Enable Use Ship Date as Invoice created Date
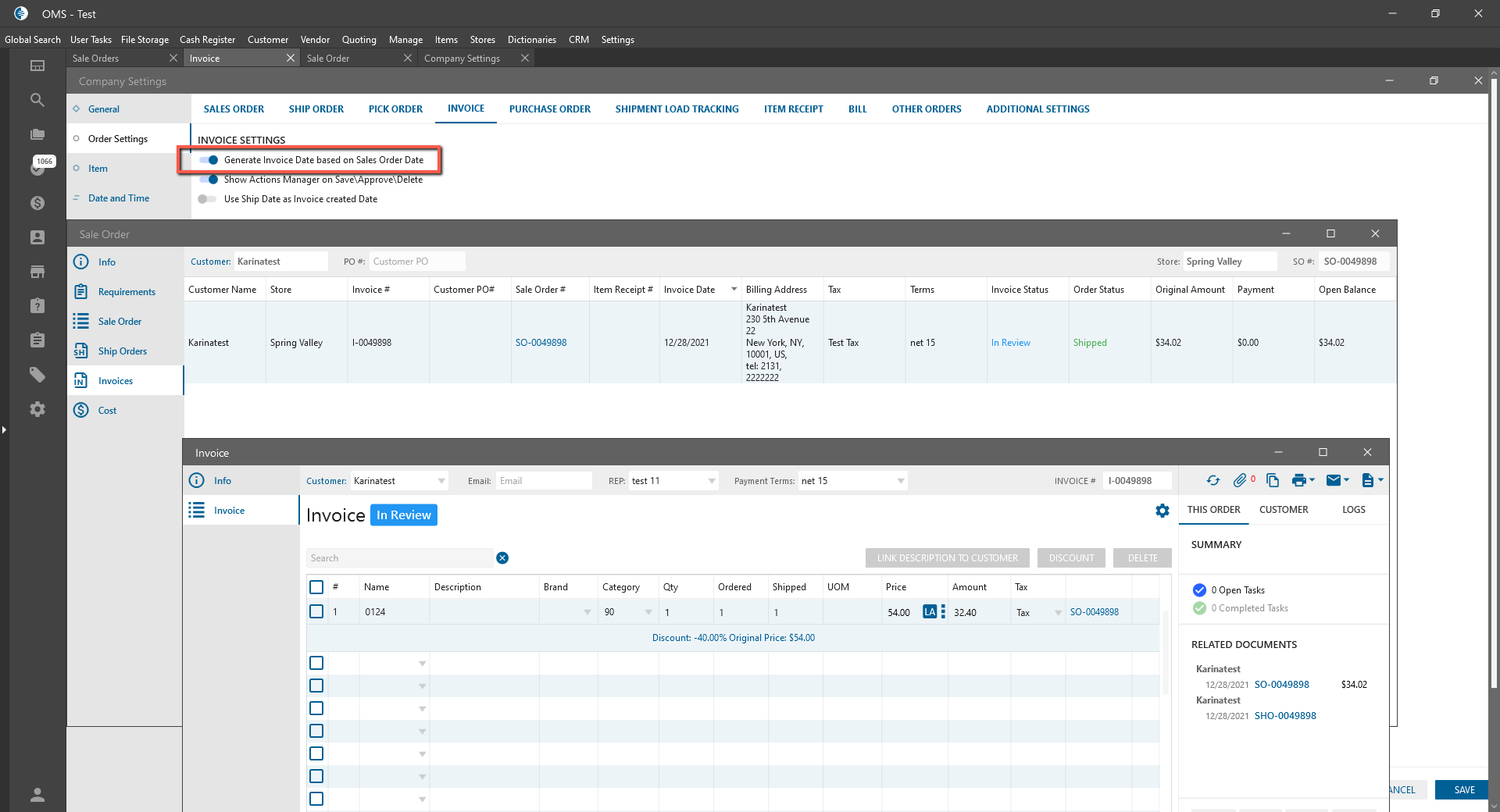1500x812 pixels. [207, 199]
